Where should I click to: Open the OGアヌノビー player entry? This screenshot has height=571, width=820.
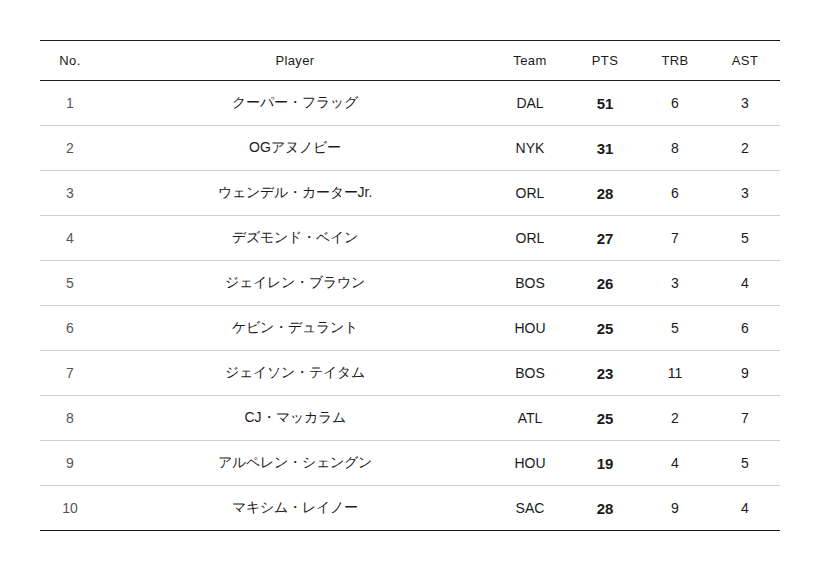click(295, 148)
